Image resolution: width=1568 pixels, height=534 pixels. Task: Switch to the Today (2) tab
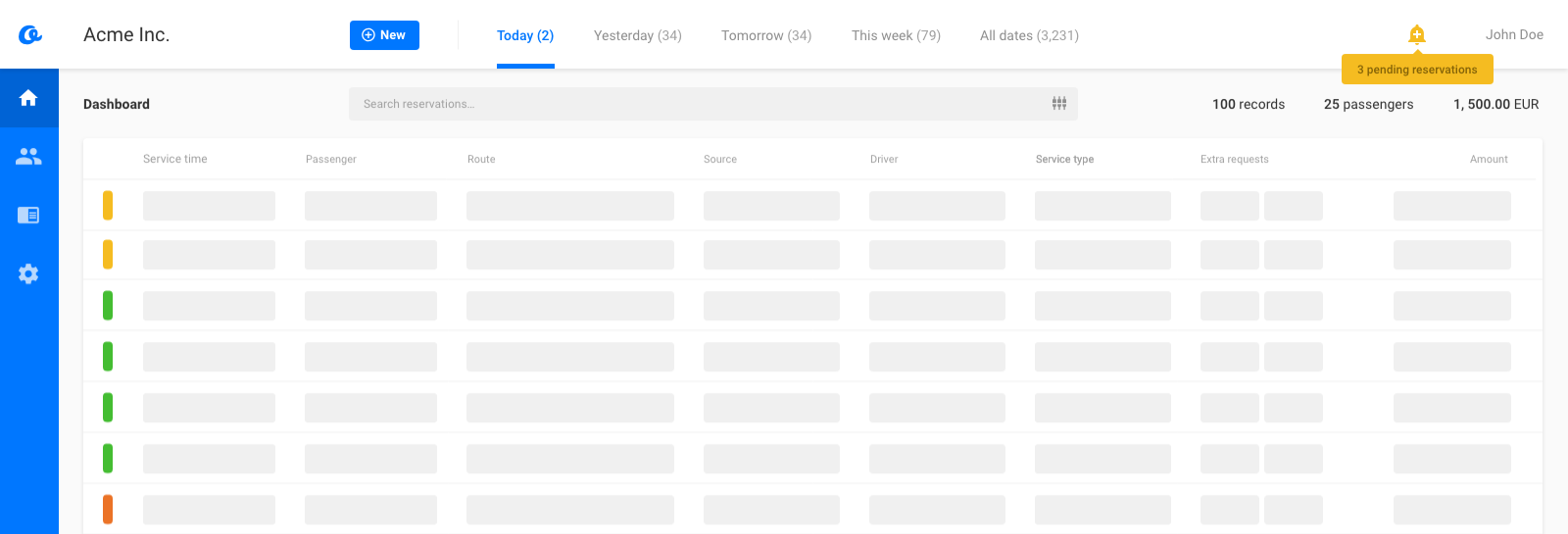[525, 35]
